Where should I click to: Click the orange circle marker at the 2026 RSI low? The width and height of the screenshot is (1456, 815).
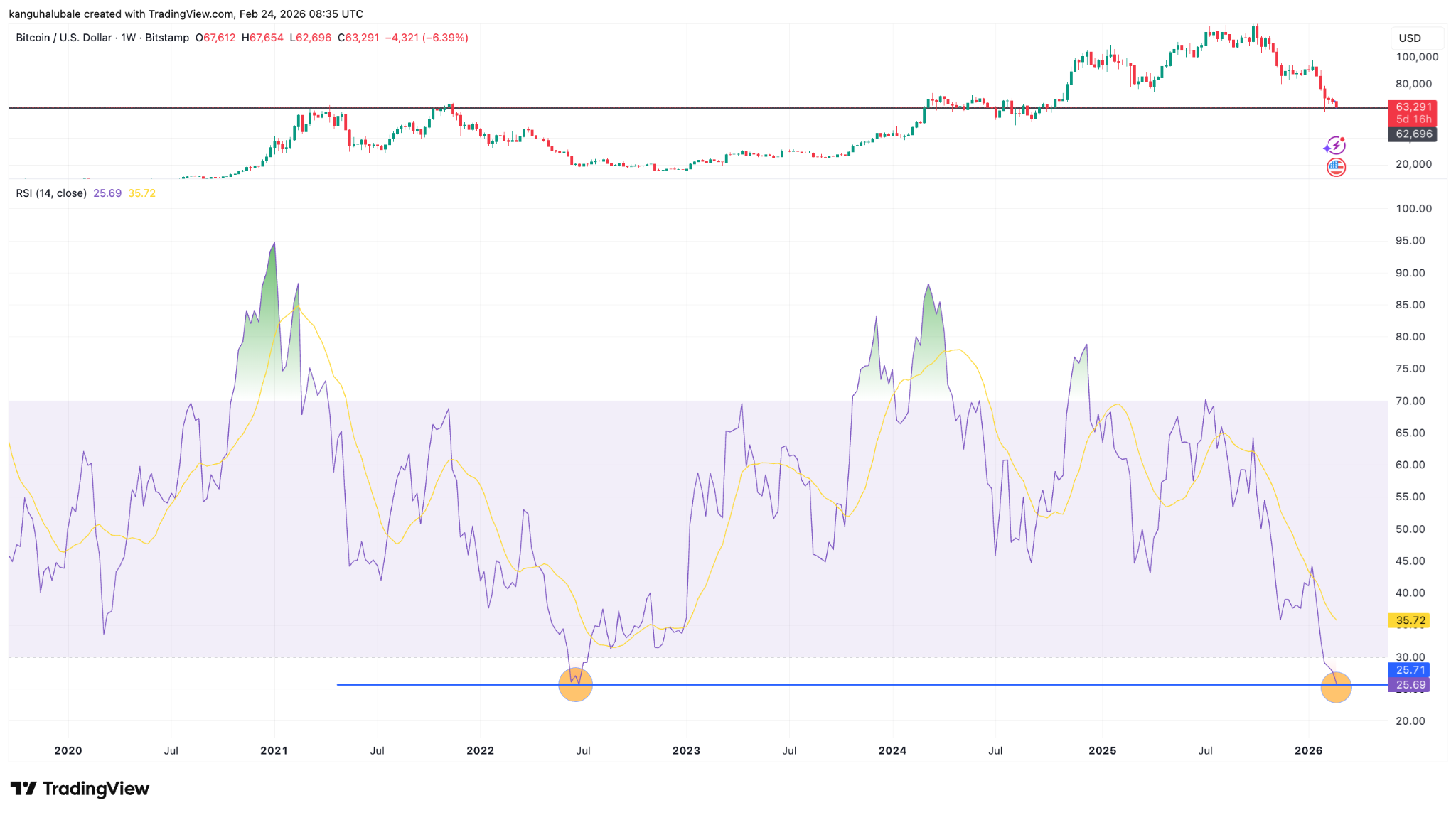1336,687
